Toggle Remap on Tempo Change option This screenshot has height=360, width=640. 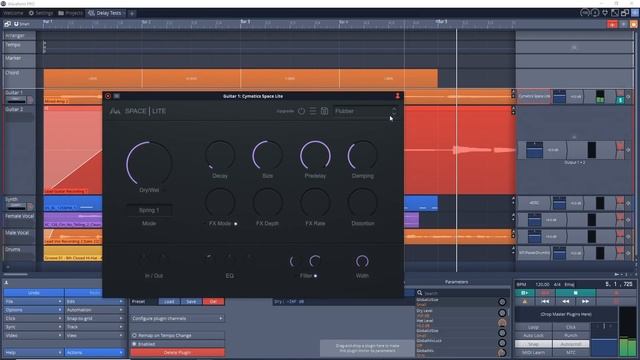(178, 336)
